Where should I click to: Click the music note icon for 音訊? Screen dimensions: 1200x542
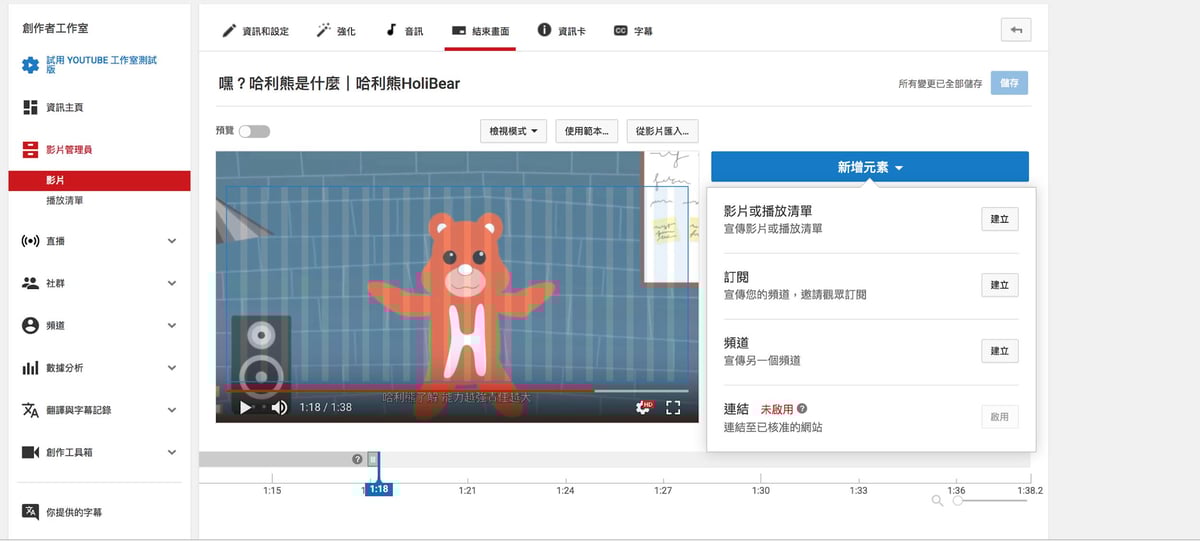(391, 30)
